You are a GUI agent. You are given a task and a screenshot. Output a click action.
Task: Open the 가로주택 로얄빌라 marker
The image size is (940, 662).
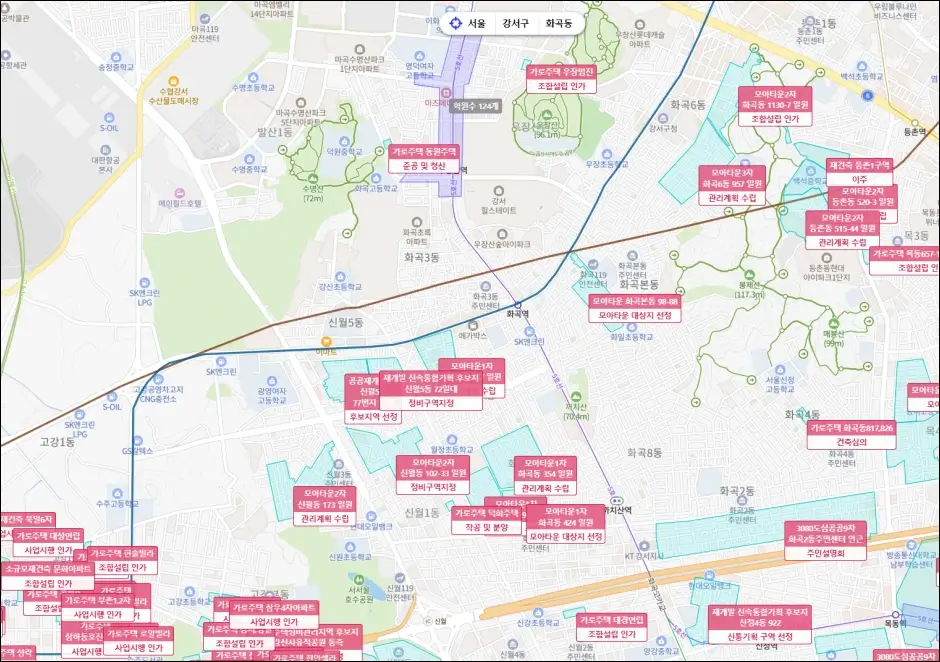(138, 641)
